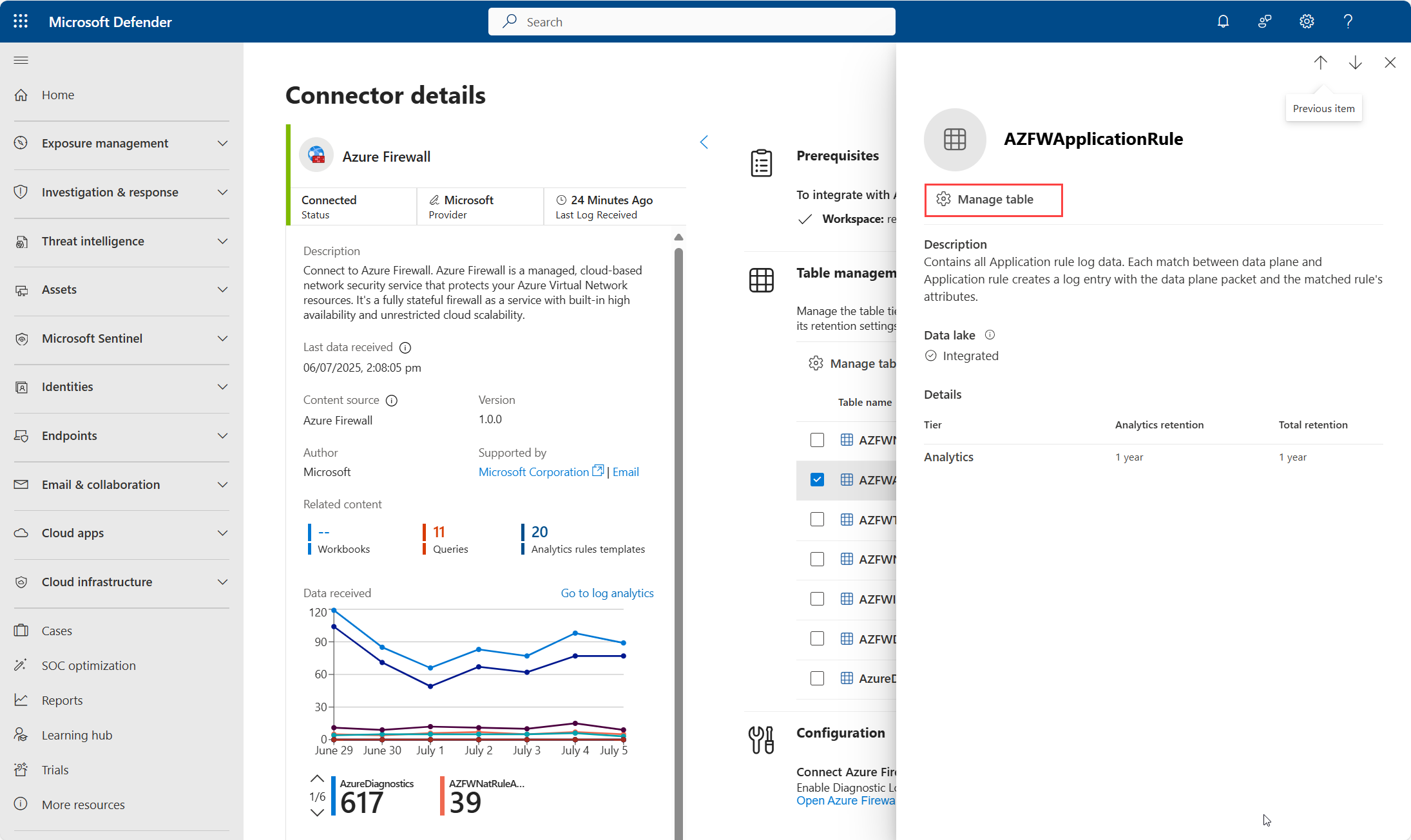
Task: Click the notifications bell icon
Action: 1223,21
